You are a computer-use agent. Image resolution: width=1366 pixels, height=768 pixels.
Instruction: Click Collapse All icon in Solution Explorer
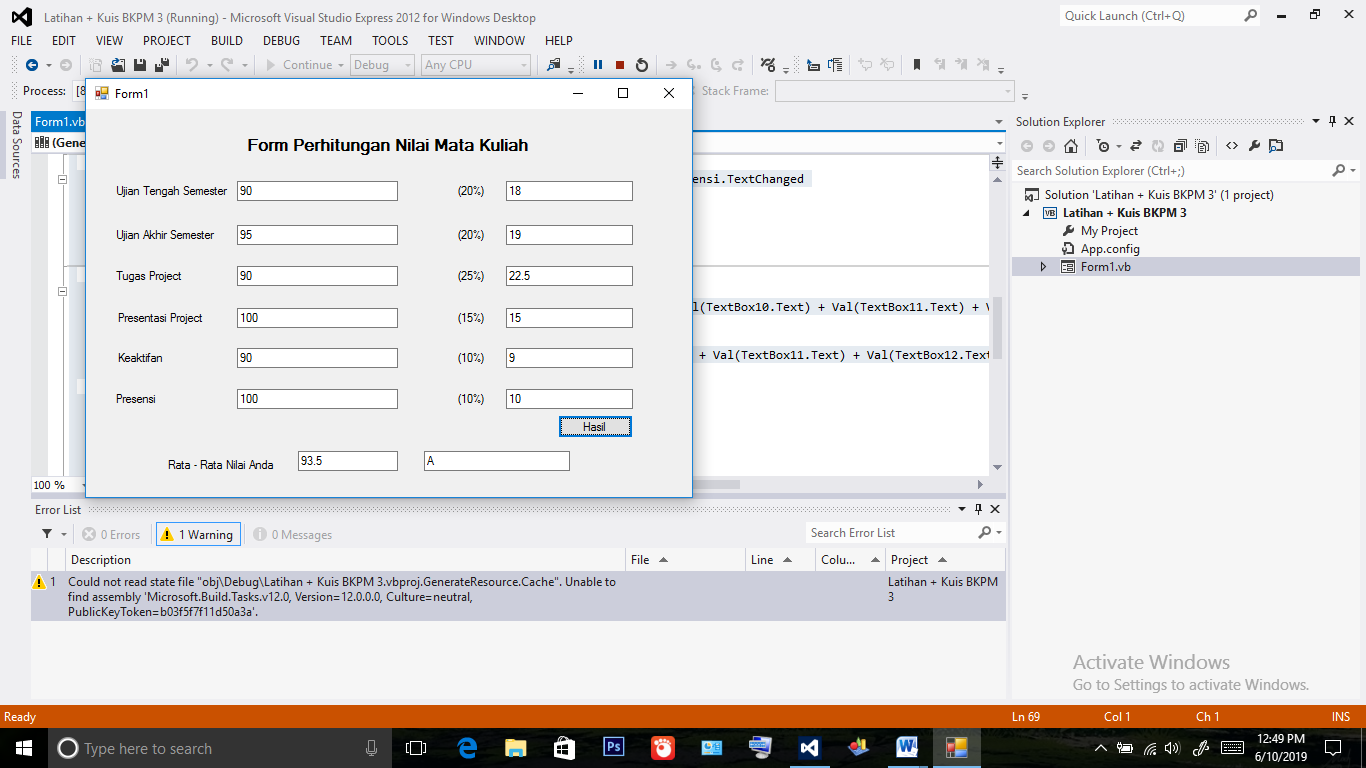1180,146
